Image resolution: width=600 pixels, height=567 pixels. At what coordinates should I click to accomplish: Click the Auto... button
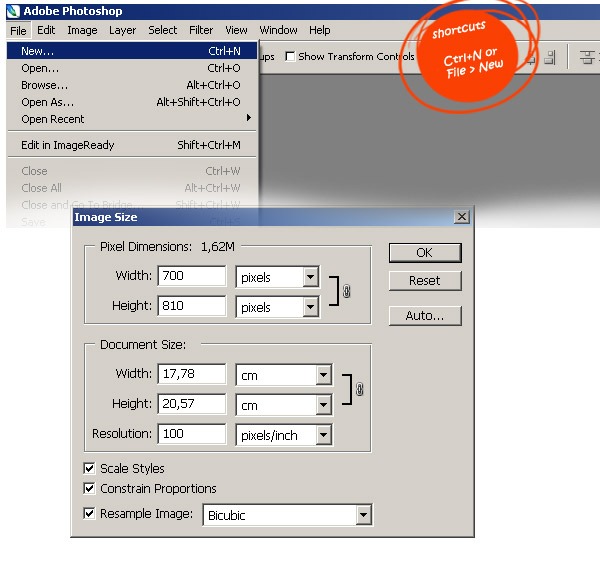pos(425,316)
